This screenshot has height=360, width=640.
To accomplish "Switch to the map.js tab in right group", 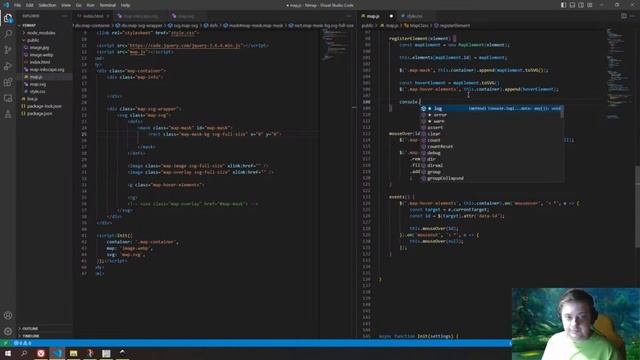I will pyautogui.click(x=373, y=16).
